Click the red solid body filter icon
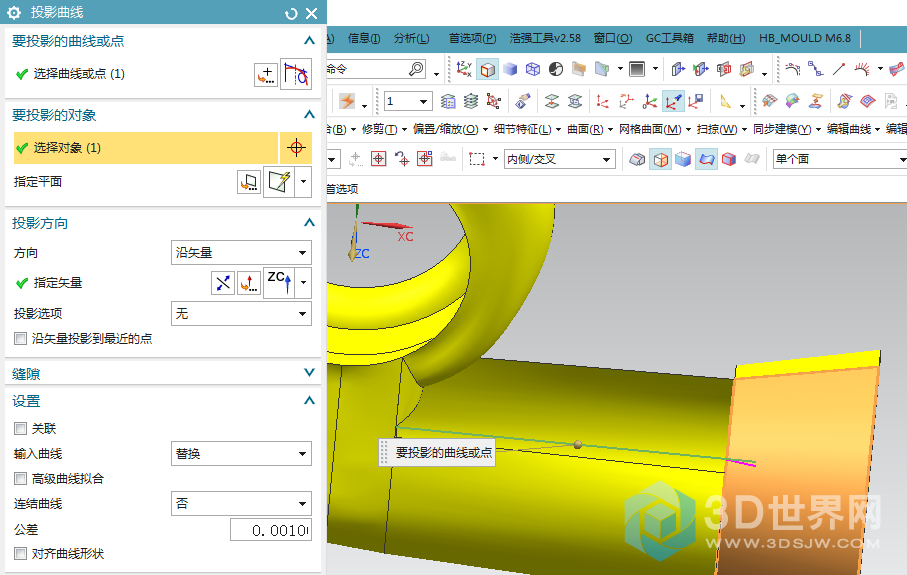The image size is (907, 575). [729, 159]
